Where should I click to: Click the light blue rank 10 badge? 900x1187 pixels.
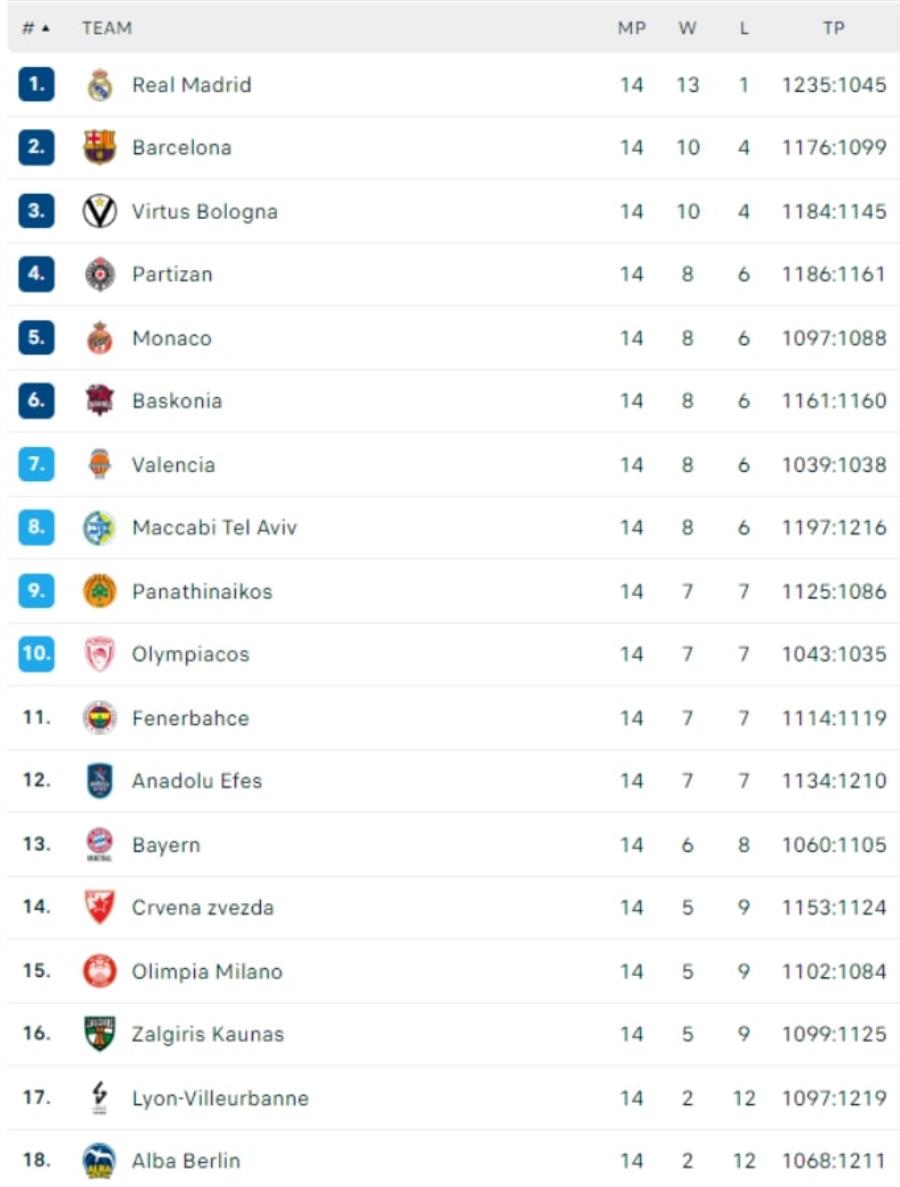[x=36, y=653]
